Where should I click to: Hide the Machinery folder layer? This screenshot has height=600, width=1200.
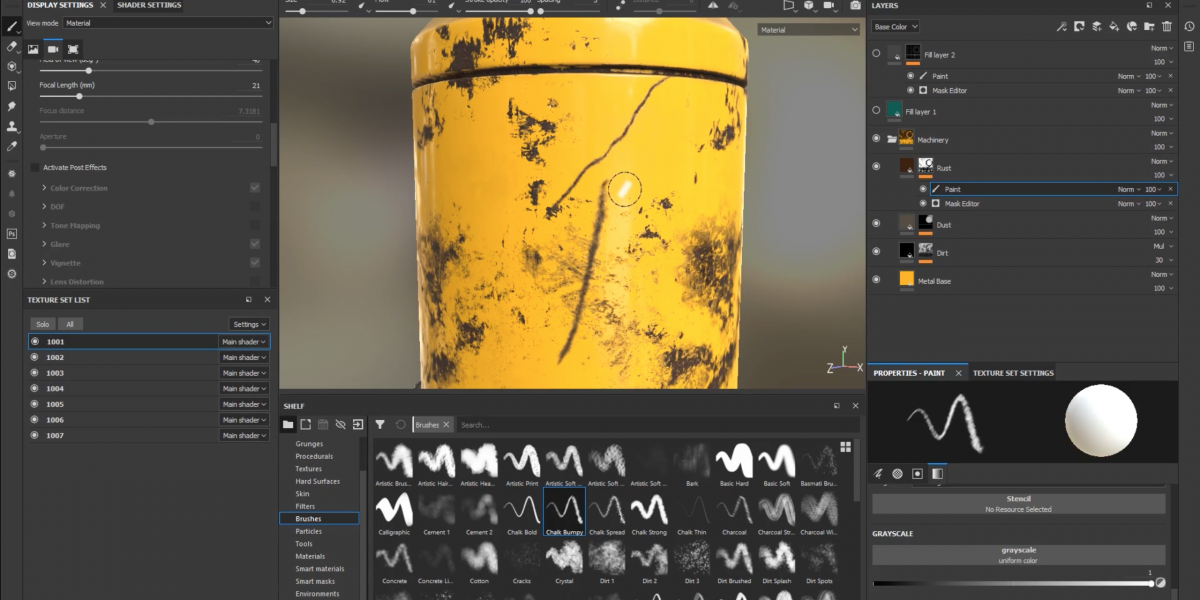pyautogui.click(x=877, y=139)
